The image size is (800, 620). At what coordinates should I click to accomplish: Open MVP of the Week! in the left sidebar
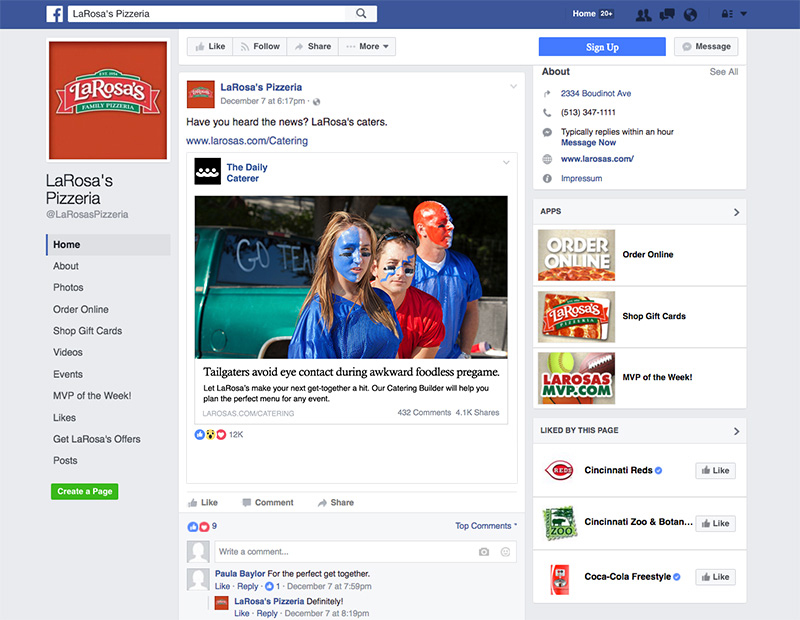(92, 395)
